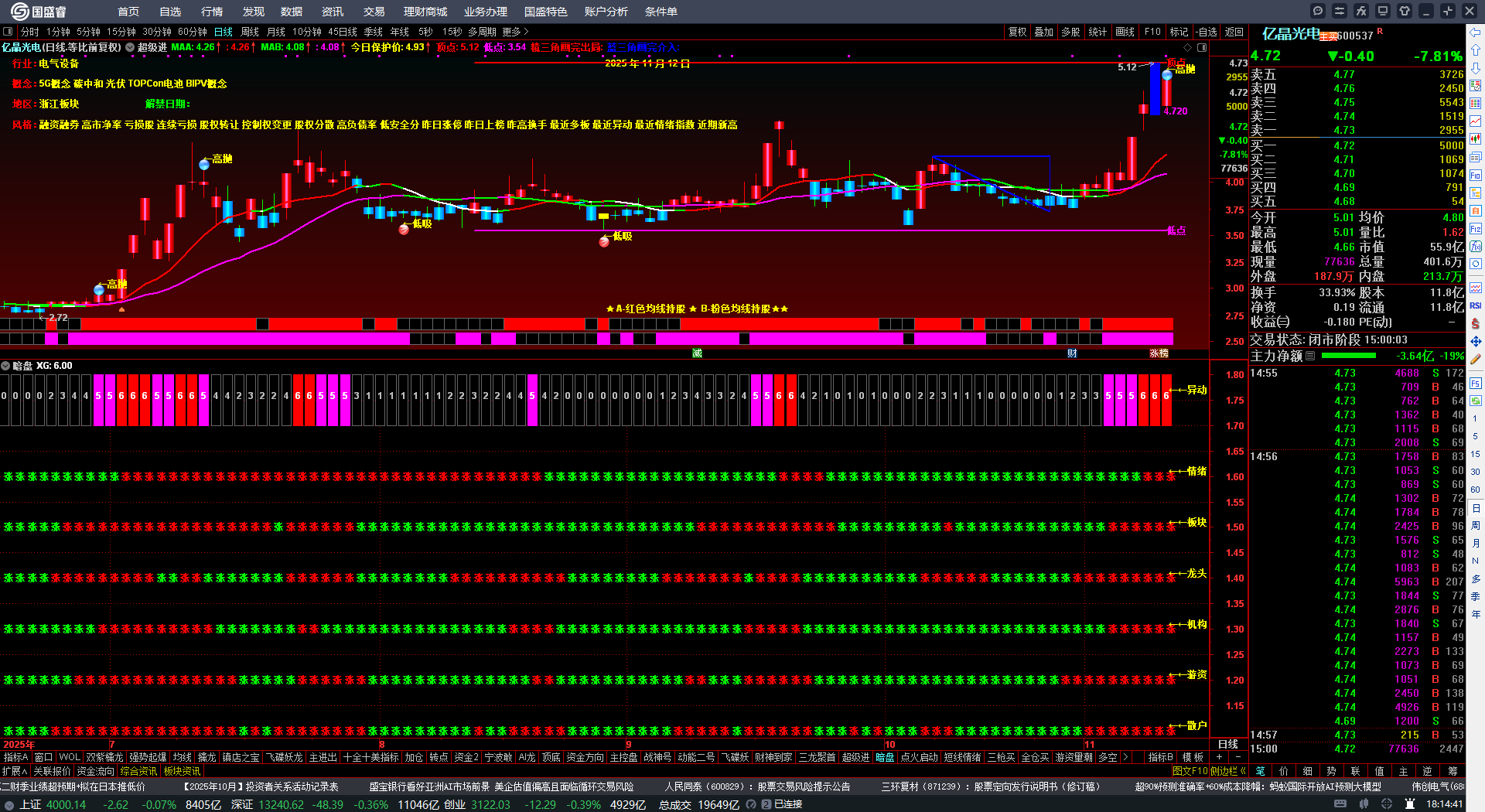Click the magenta moving-average holding strip
This screenshot has width=1485, height=812.
[586, 339]
